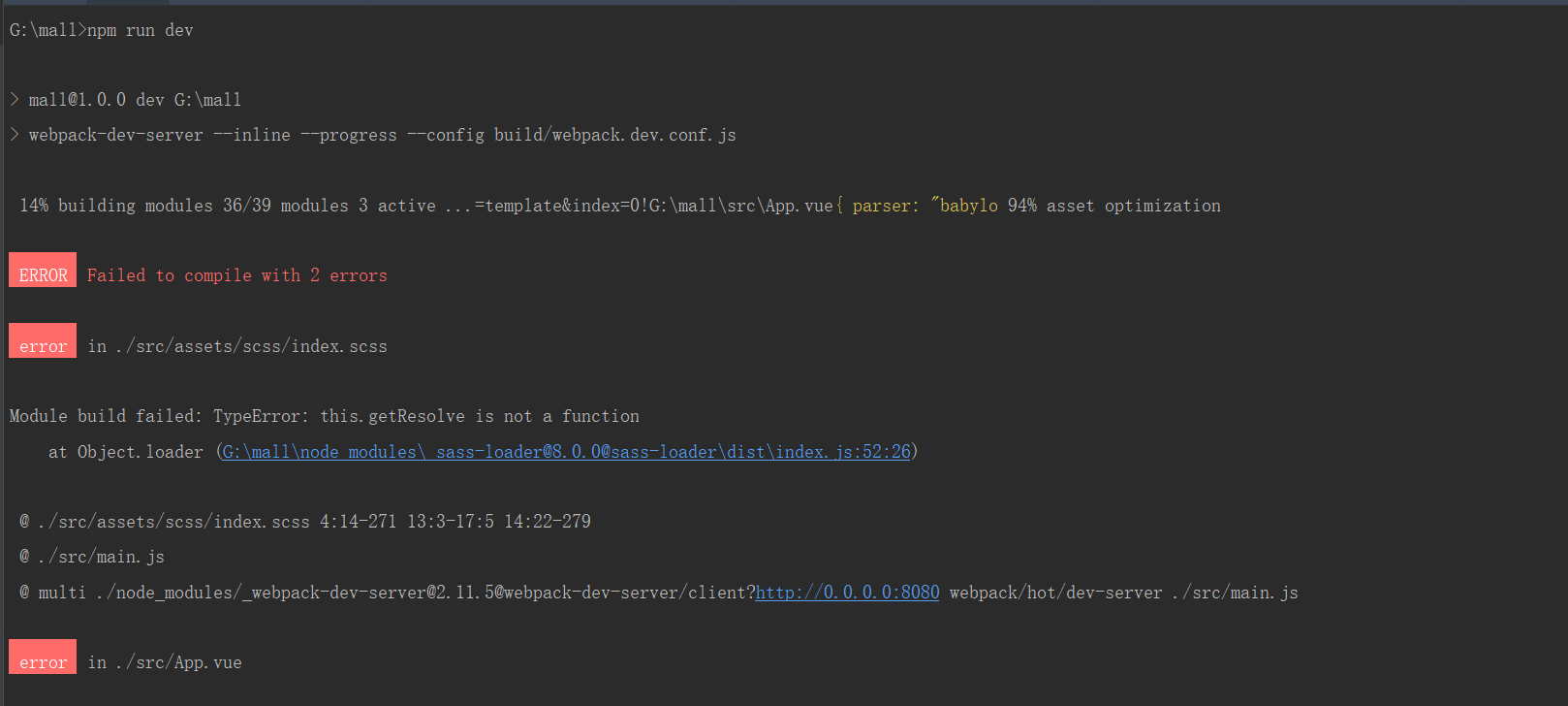
Task: Select the '@ ./src/main.js' line
Action: click(92, 557)
